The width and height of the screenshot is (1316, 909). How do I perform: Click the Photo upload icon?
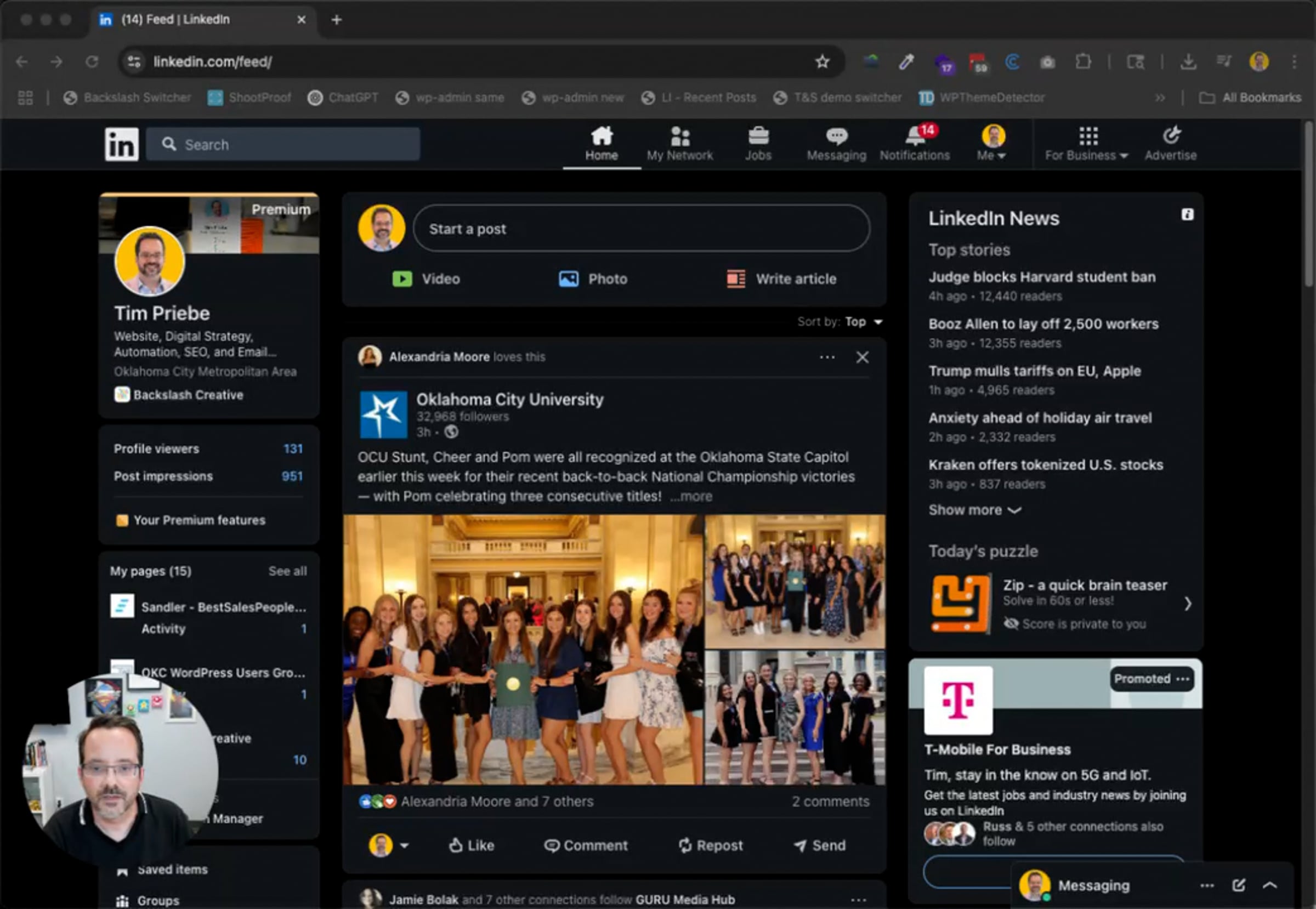[569, 279]
